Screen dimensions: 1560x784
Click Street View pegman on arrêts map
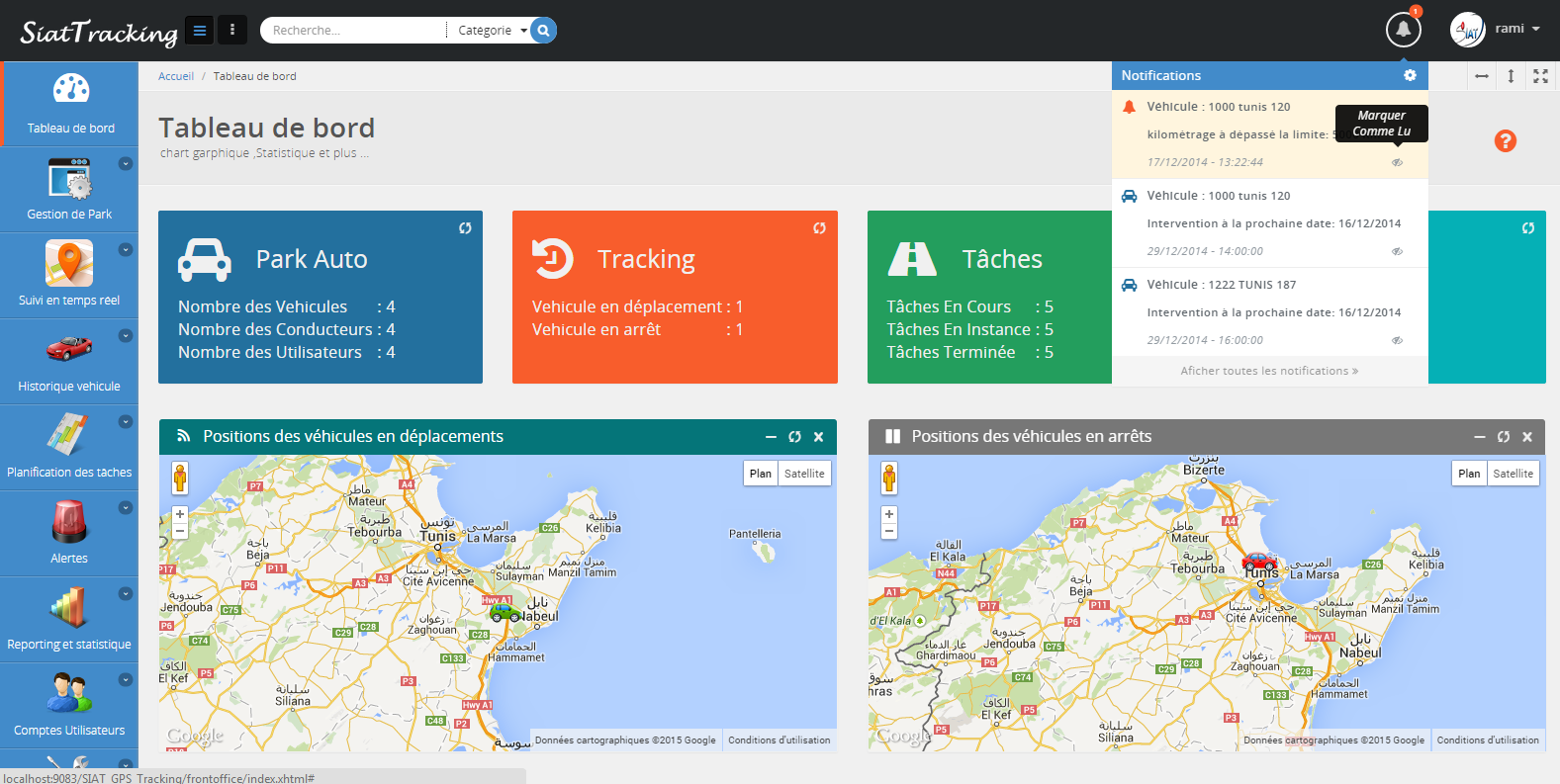point(889,479)
